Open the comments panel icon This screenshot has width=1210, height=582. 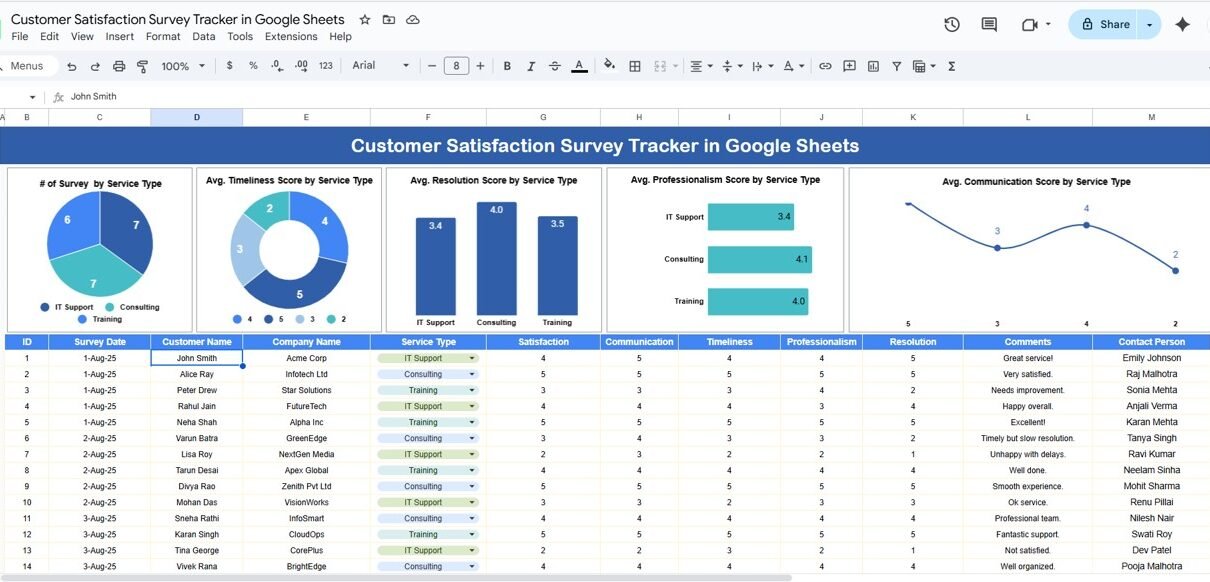click(989, 25)
